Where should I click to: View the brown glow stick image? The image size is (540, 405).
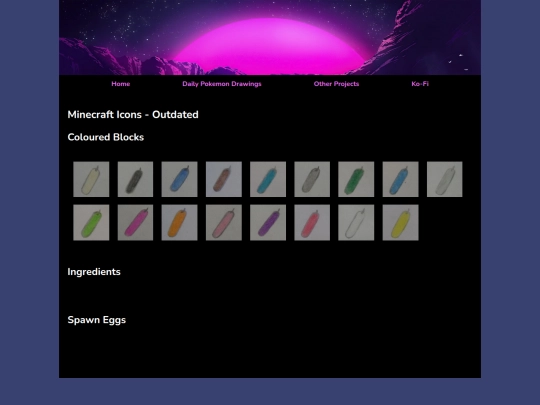point(224,179)
